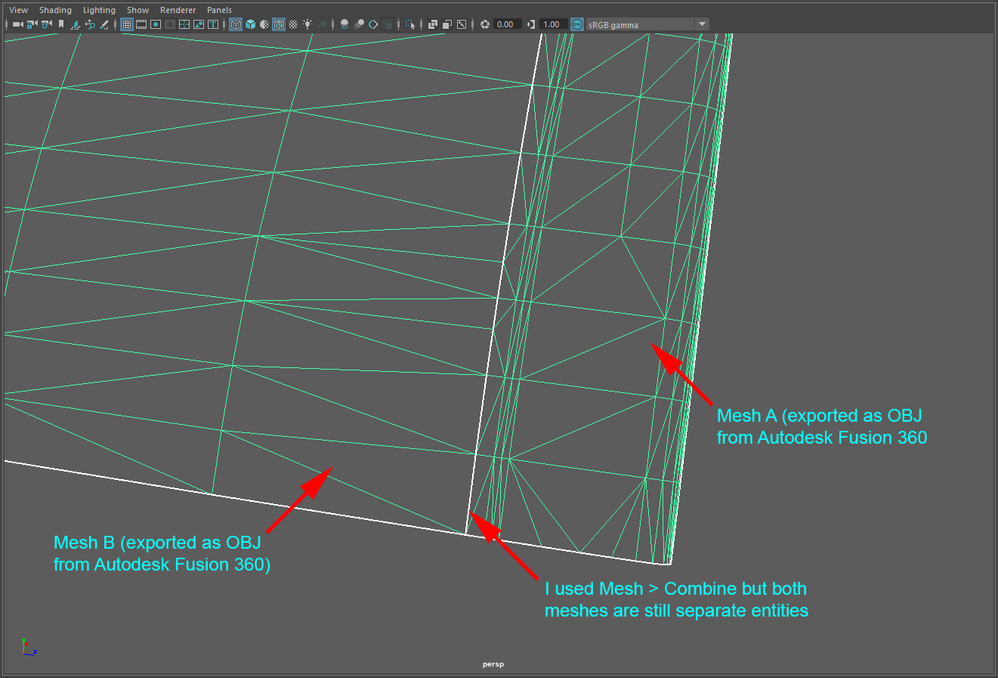Click the 2D Pan/Zoom icon
The width and height of the screenshot is (998, 678).
90,24
